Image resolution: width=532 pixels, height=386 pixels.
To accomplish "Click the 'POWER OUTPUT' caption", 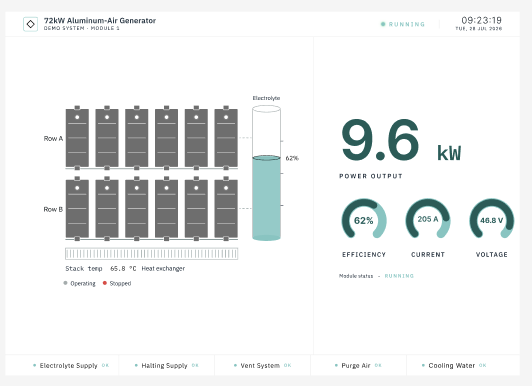I will [x=371, y=176].
